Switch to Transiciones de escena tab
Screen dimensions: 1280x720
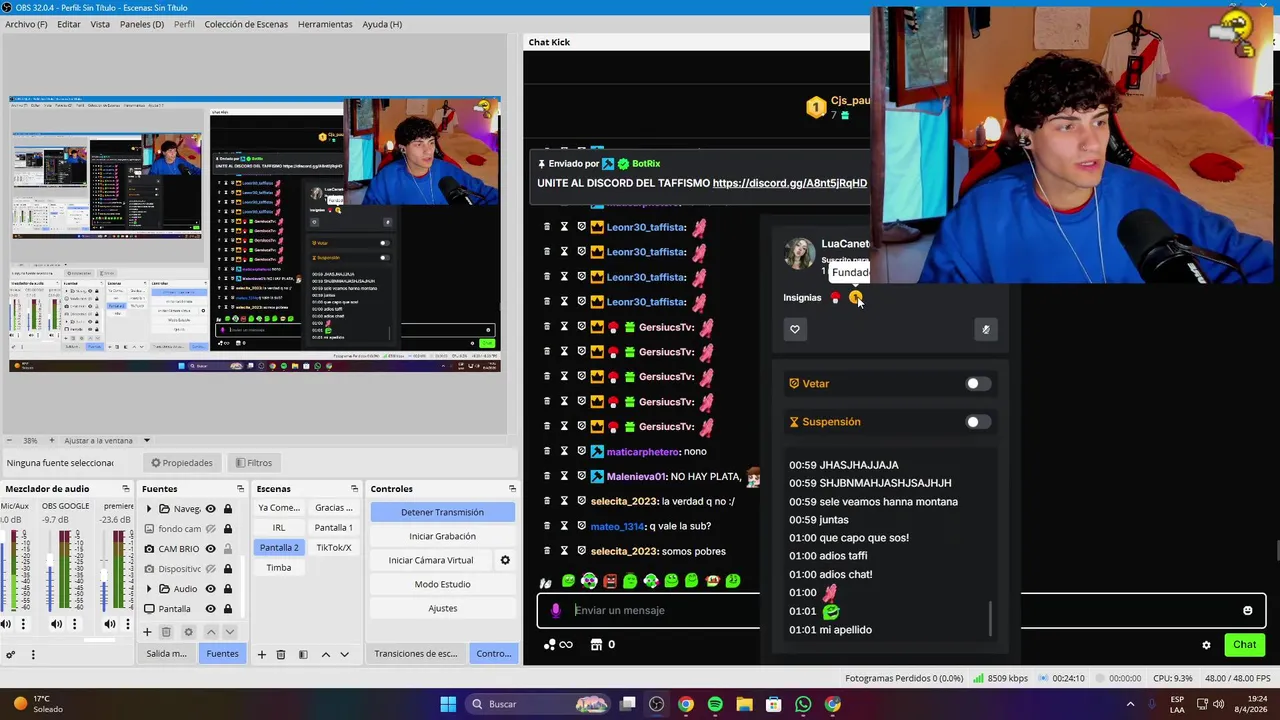tap(416, 654)
